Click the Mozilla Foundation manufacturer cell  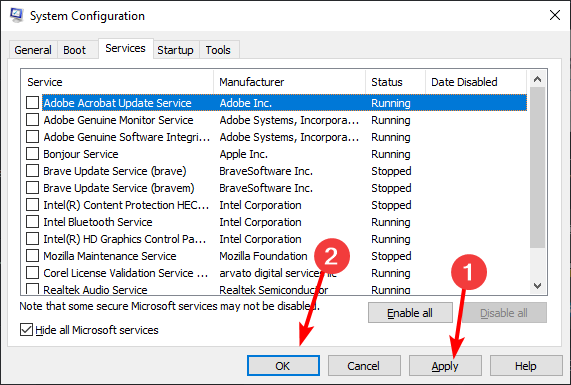pyautogui.click(x=263, y=256)
